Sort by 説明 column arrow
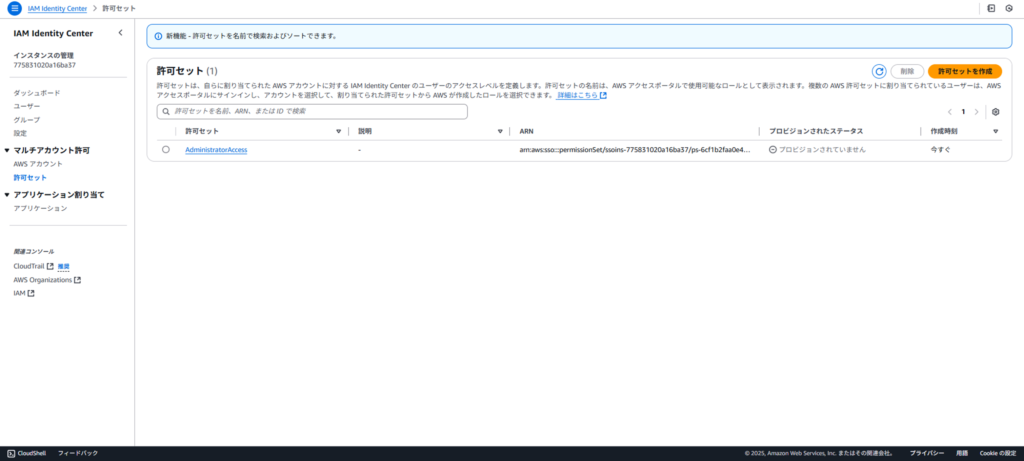 500,131
